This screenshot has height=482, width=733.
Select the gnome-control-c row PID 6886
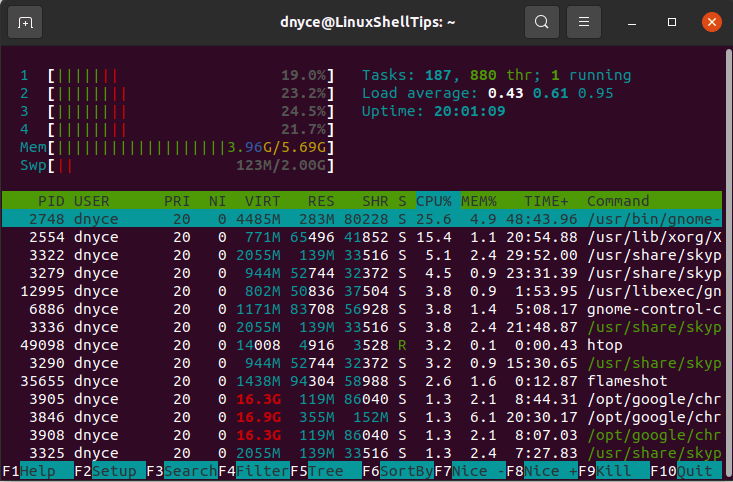click(362, 309)
